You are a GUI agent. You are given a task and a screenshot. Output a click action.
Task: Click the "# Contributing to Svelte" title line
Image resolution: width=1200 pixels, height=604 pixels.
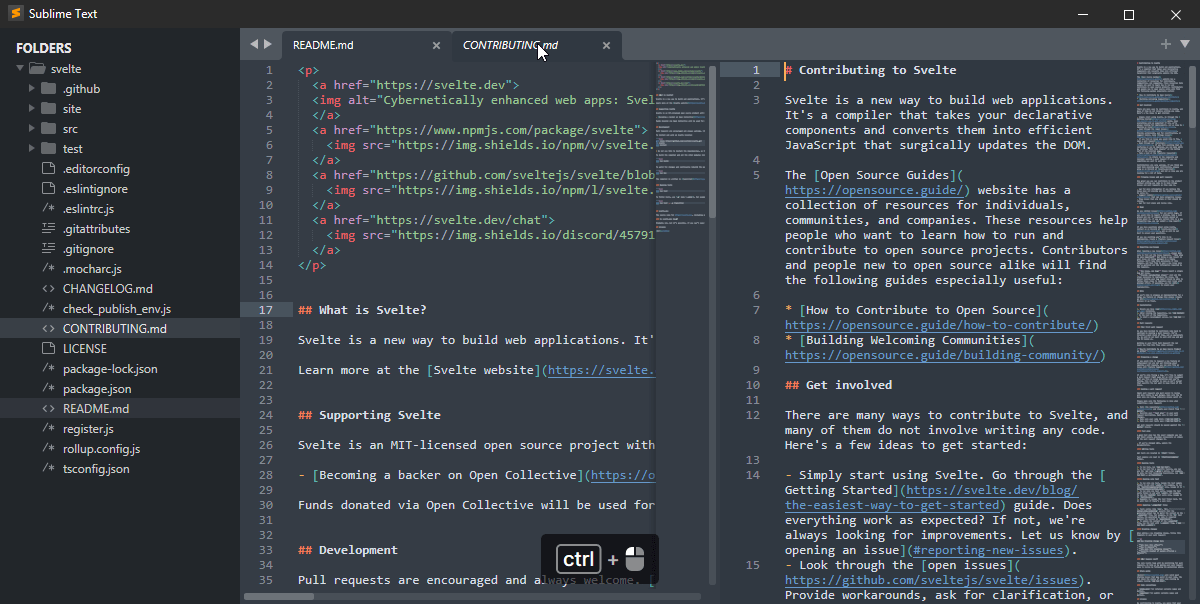click(x=870, y=70)
